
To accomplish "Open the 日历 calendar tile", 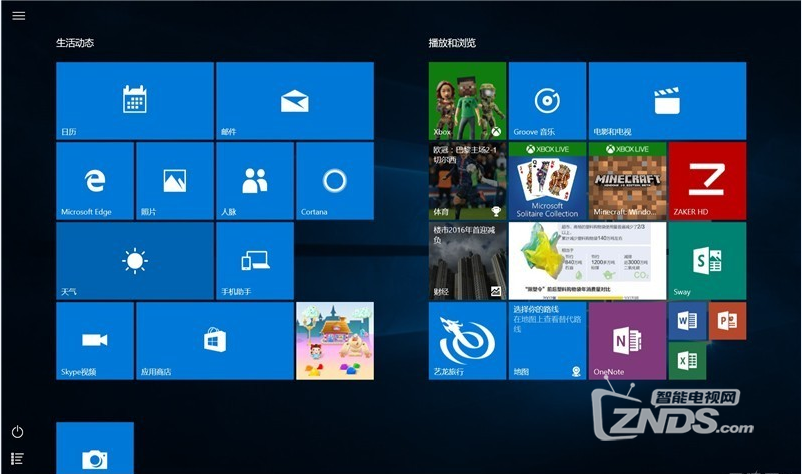I will [x=134, y=100].
